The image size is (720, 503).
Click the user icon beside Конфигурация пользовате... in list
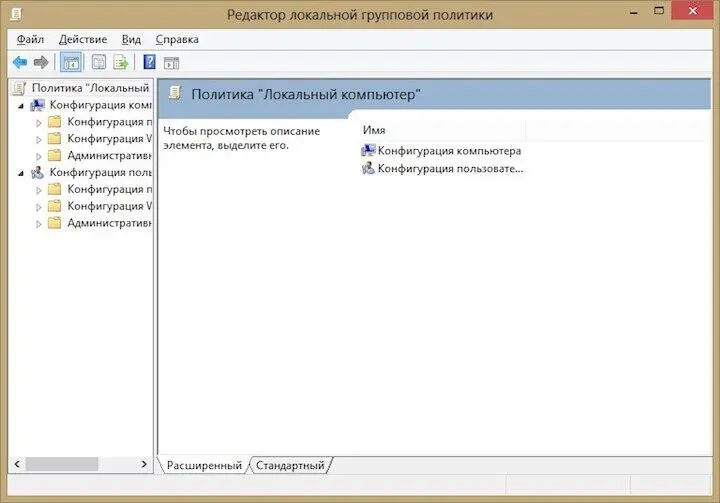pos(368,168)
